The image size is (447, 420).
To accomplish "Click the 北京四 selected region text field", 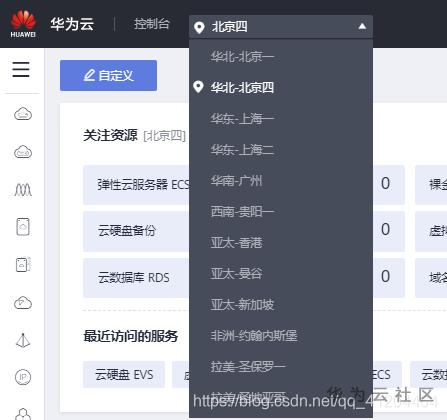I will point(281,27).
